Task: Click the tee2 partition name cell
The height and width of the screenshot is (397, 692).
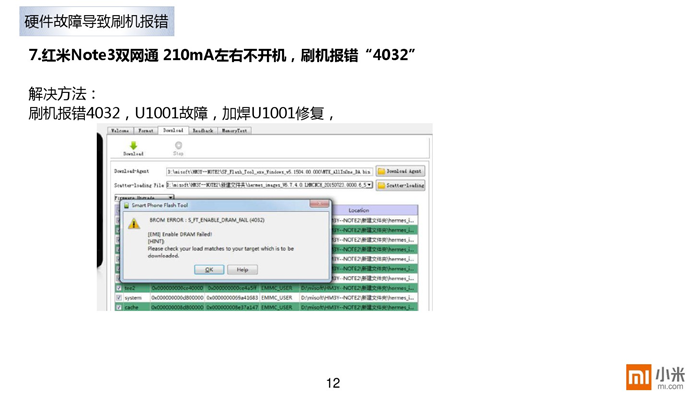Action: pyautogui.click(x=136, y=288)
